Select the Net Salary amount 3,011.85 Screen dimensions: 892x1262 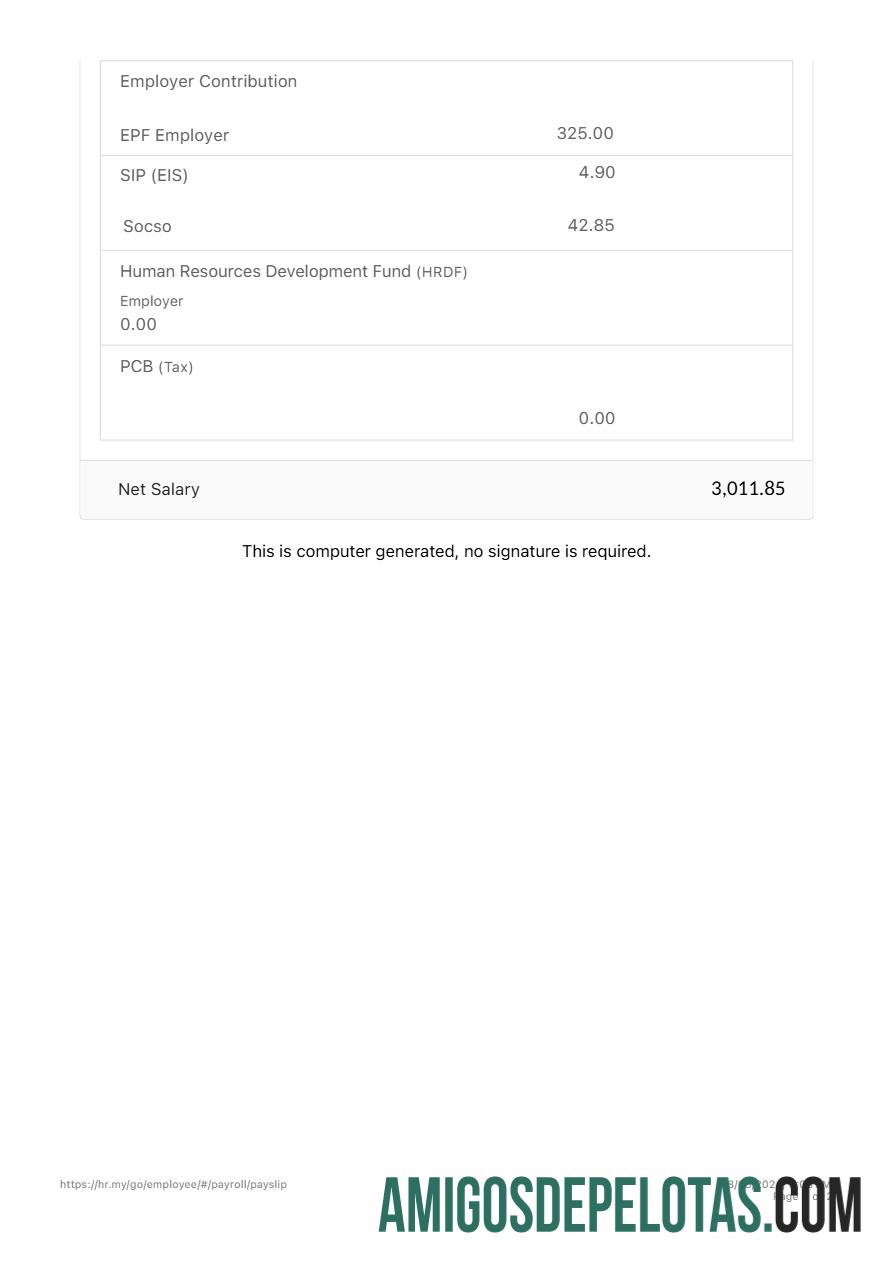coord(747,489)
